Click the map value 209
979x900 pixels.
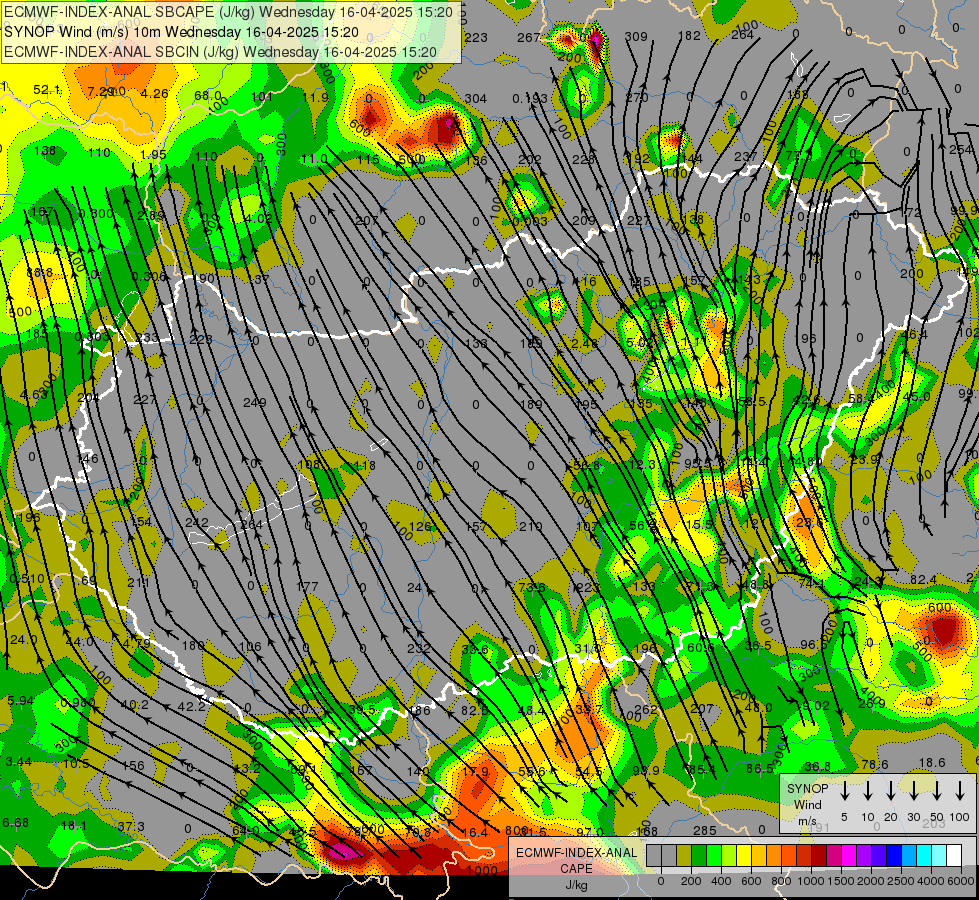(x=584, y=220)
